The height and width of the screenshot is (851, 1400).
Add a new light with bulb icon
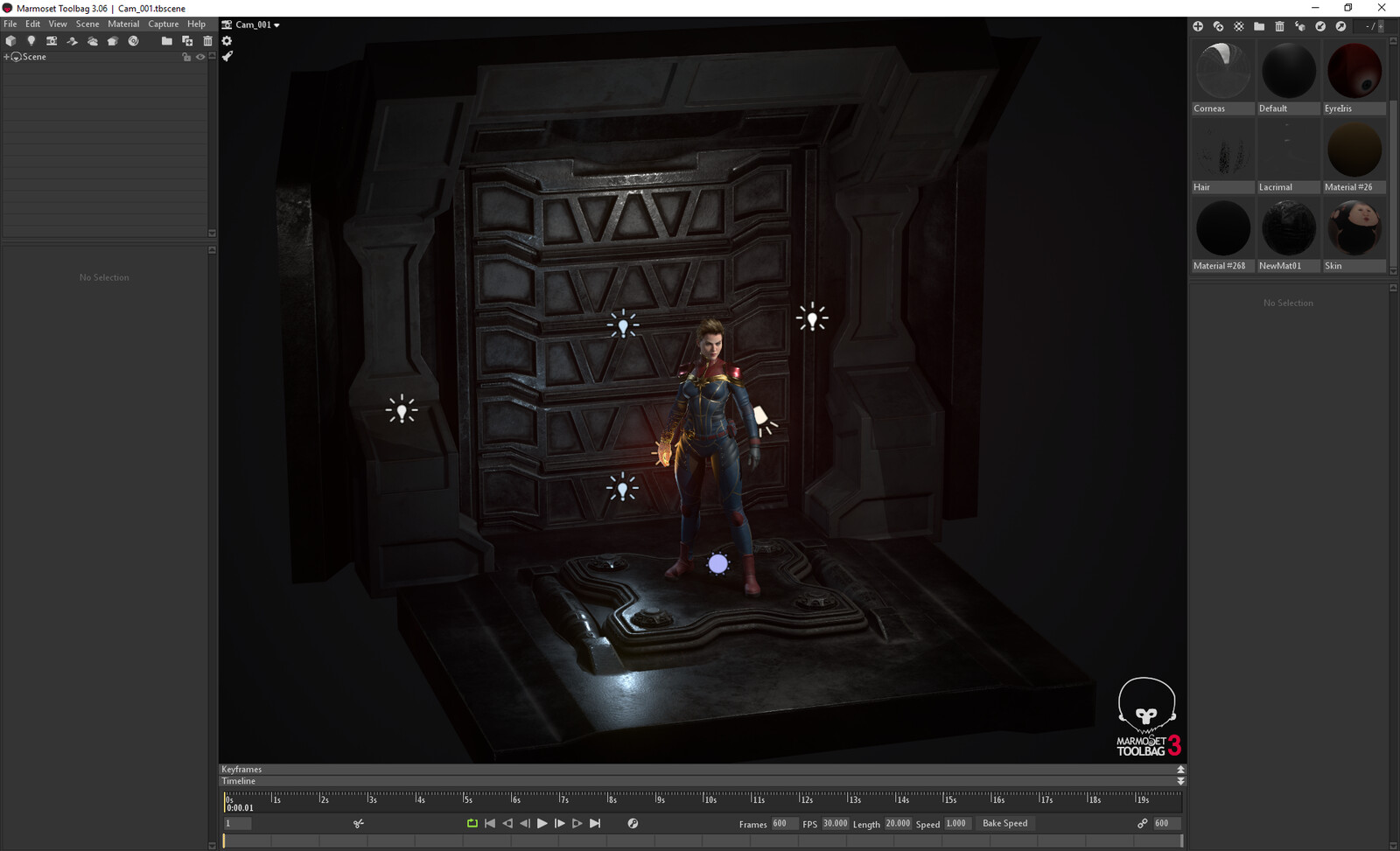[31, 41]
